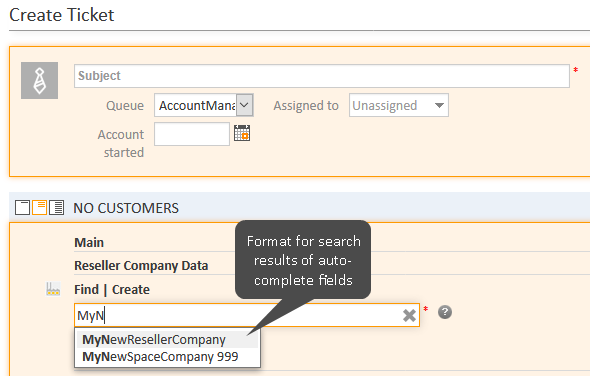This screenshot has width=590, height=376.
Task: Click the Account started date field
Action: (192, 134)
